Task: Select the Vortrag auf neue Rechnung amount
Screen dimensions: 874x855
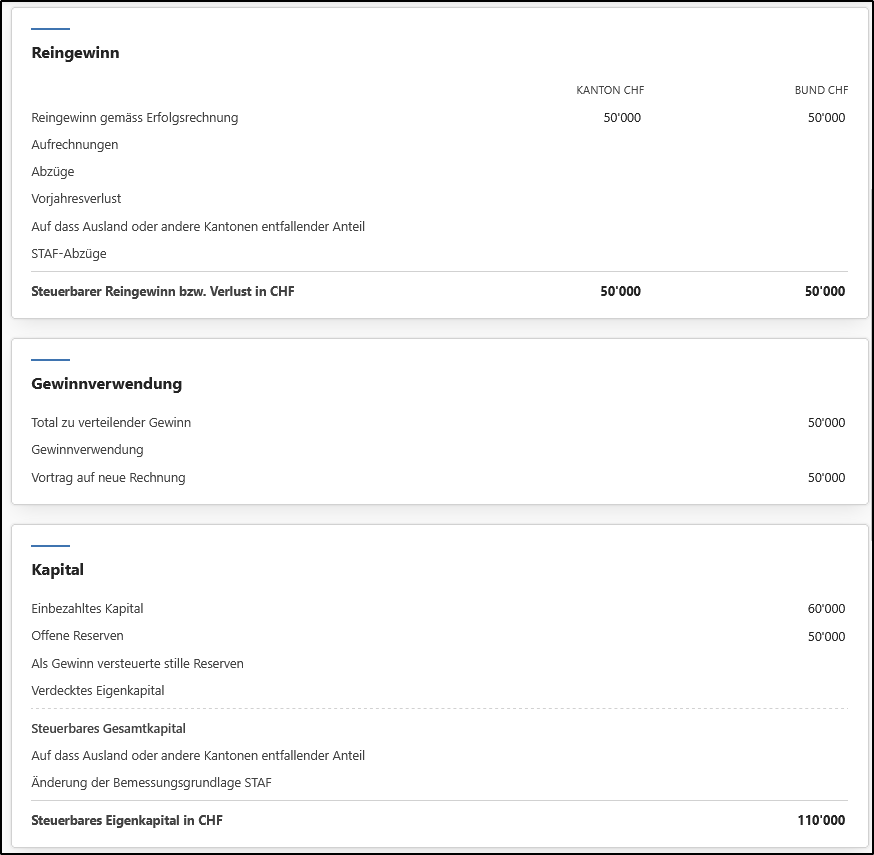Action: [x=827, y=478]
